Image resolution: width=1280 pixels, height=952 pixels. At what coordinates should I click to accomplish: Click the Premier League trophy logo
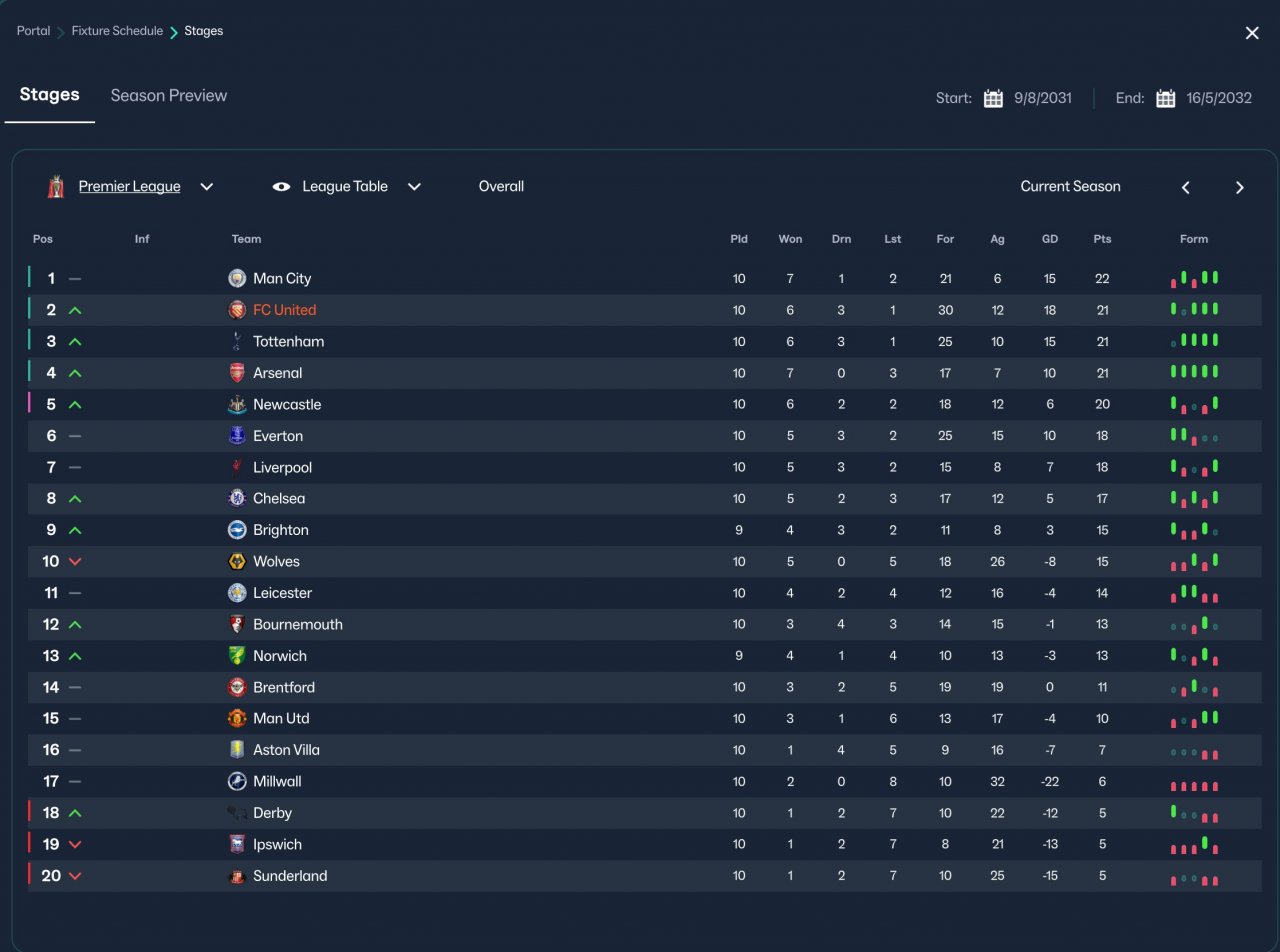[56, 187]
